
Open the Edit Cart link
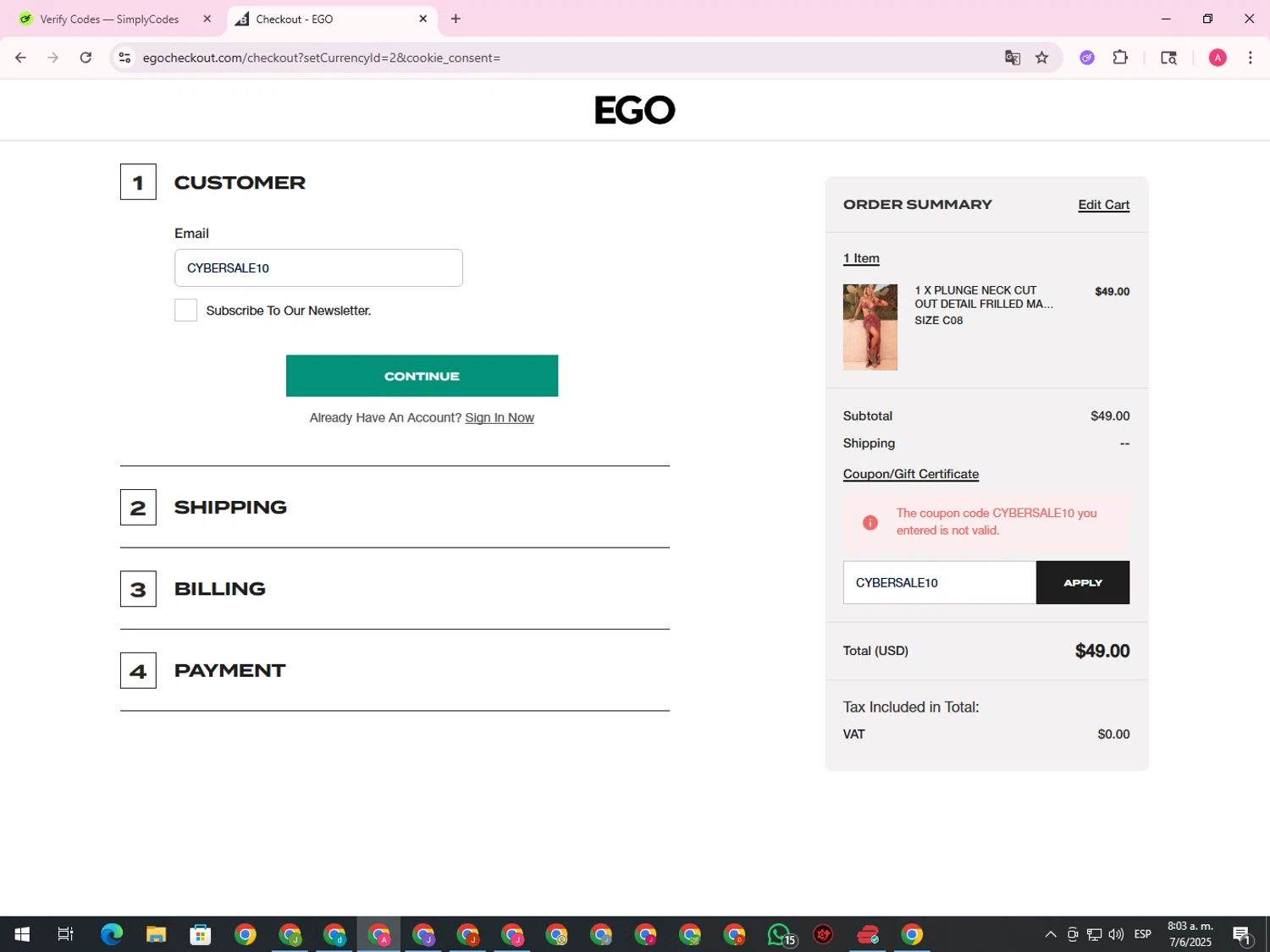[1103, 205]
